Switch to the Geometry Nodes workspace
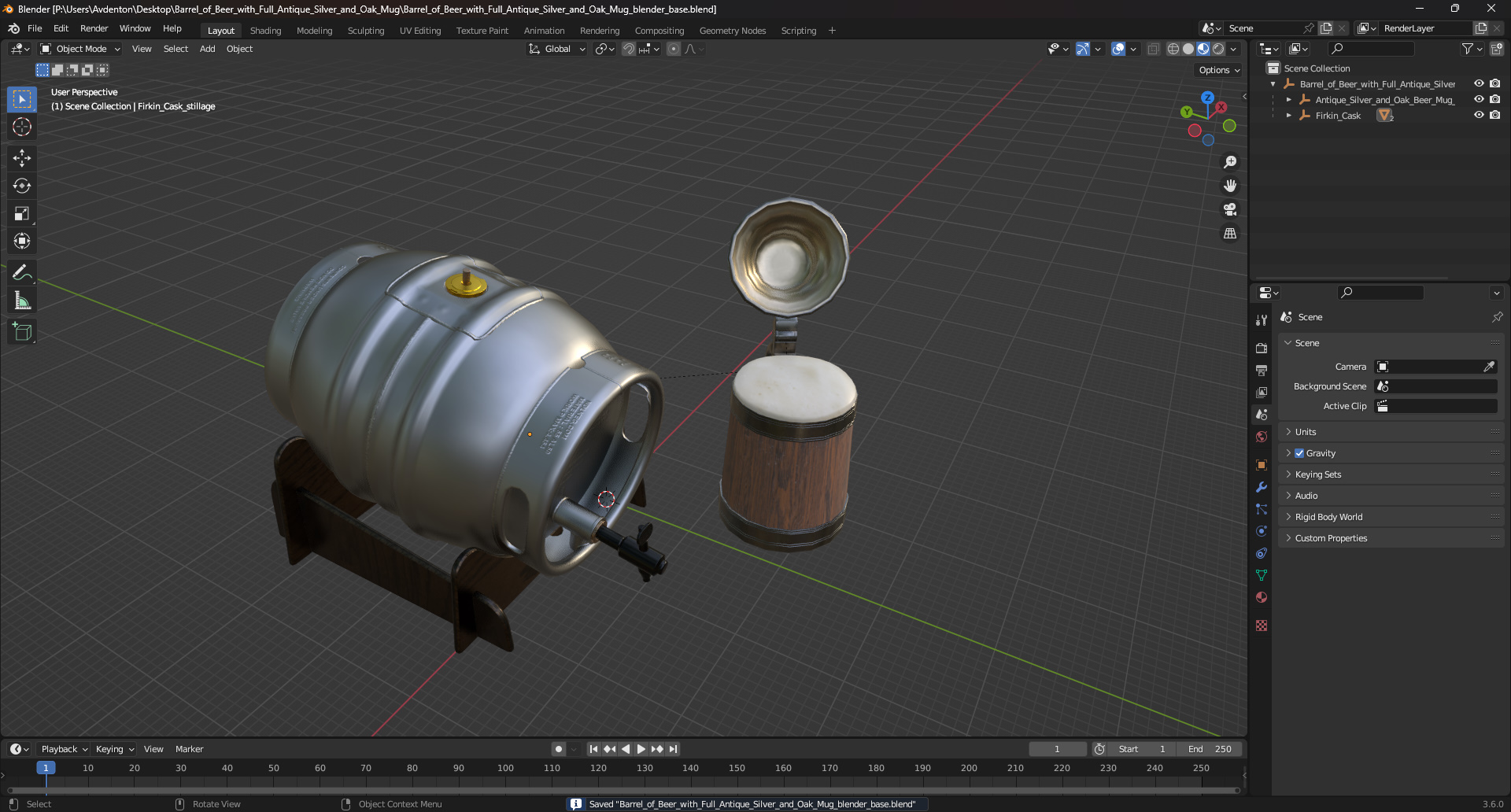Viewport: 1511px width, 812px height. coord(732,31)
